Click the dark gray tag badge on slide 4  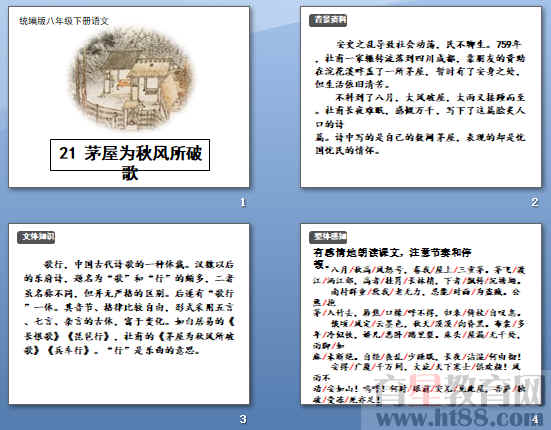[x=328, y=237]
